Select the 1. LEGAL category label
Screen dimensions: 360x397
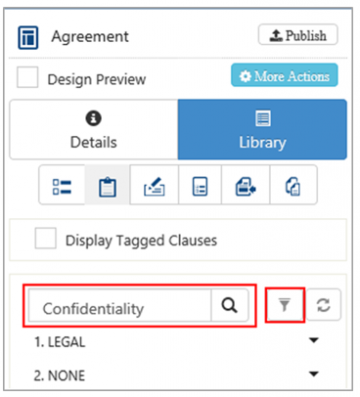pos(60,342)
